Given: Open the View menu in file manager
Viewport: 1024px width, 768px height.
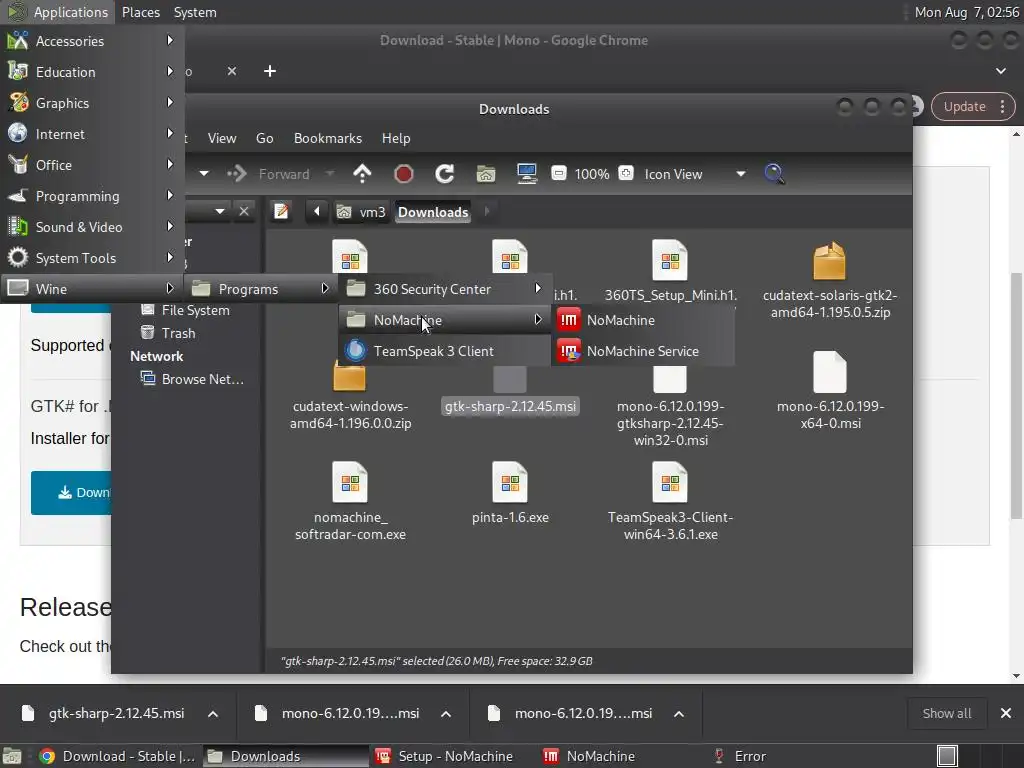Looking at the screenshot, I should (x=222, y=138).
